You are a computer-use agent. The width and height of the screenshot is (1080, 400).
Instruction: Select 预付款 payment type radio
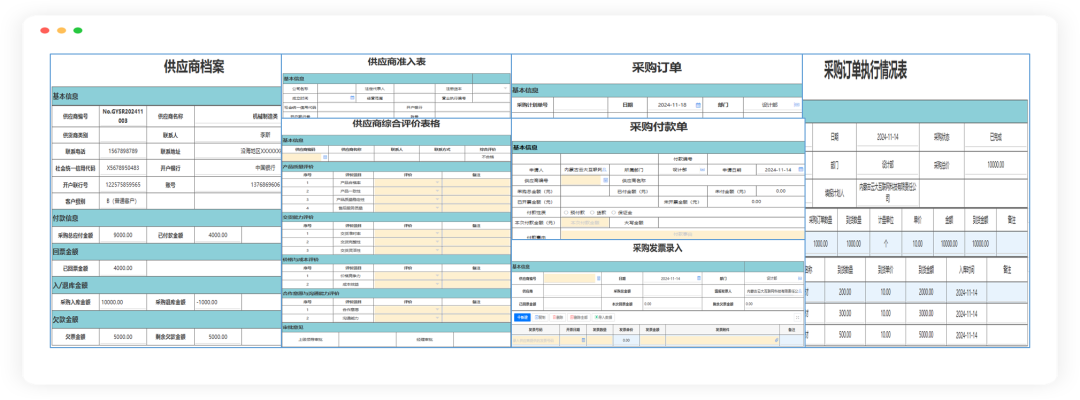tap(566, 212)
